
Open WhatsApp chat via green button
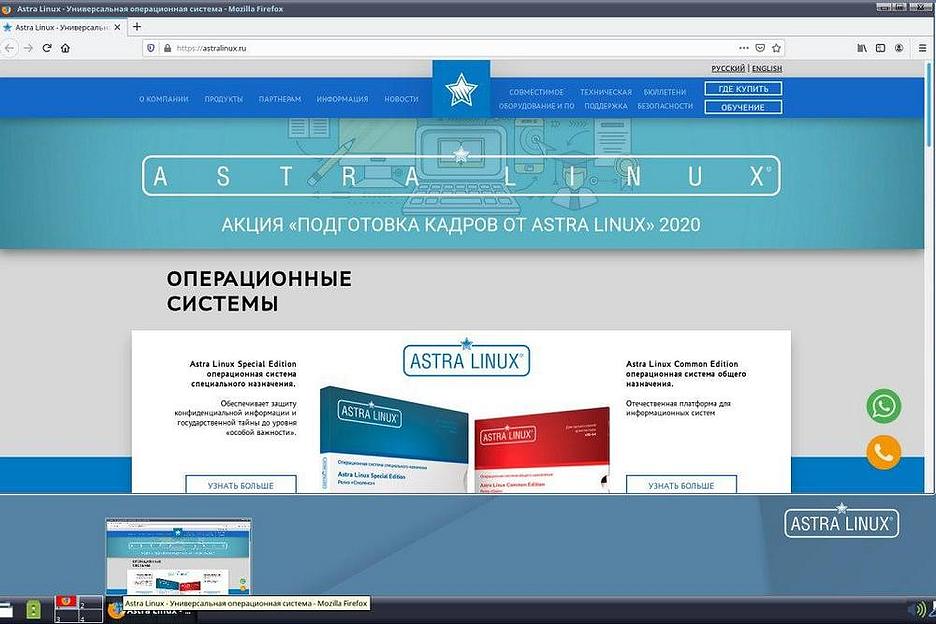click(x=883, y=406)
